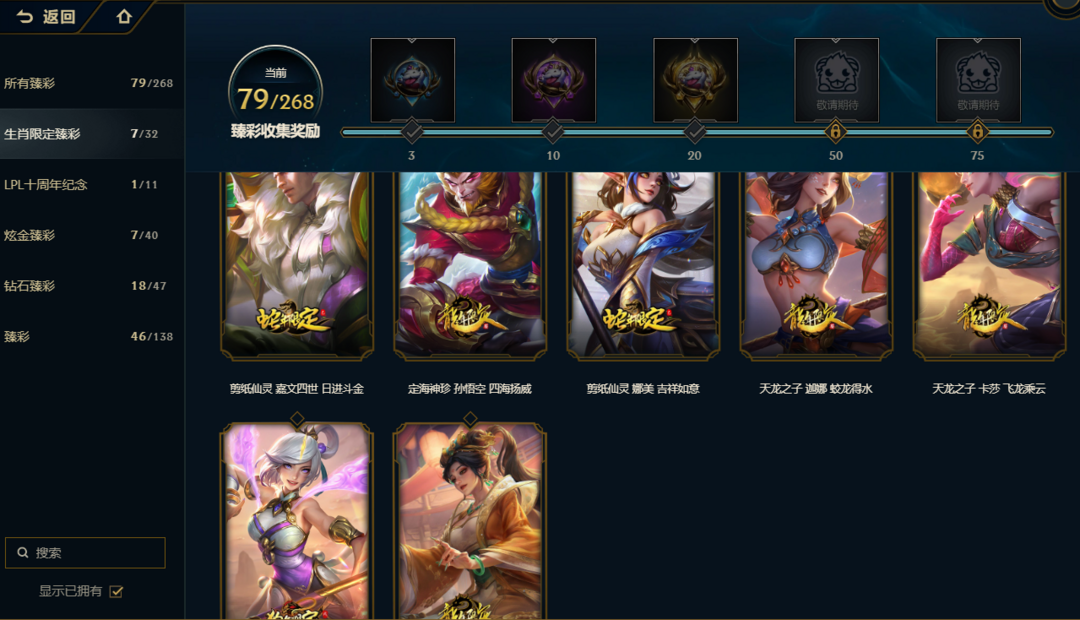Screen dimensions: 1080x620
Task: Click the 搜索 search field
Action: pos(85,552)
